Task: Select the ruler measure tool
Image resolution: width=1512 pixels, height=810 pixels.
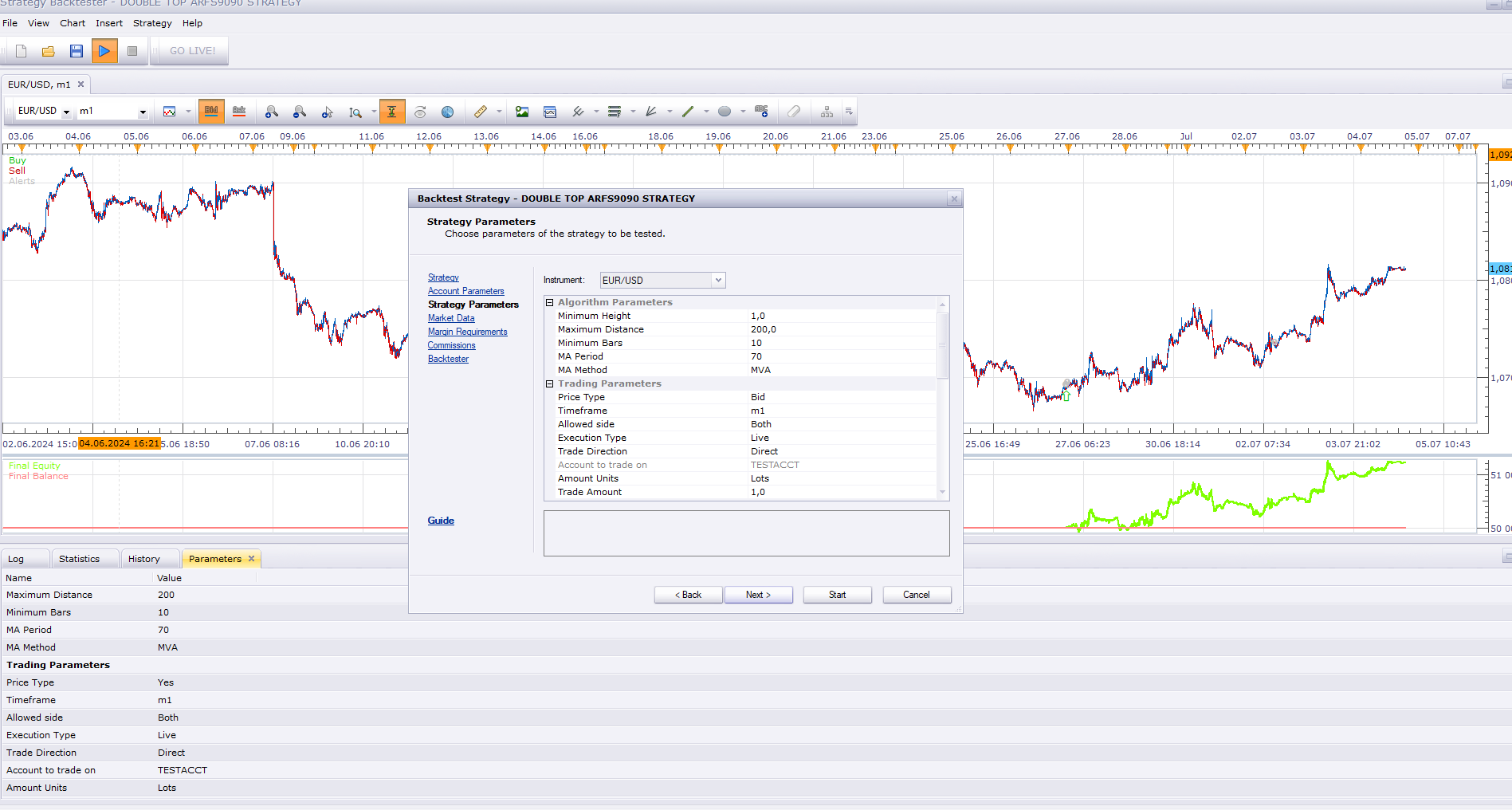Action: click(x=481, y=112)
